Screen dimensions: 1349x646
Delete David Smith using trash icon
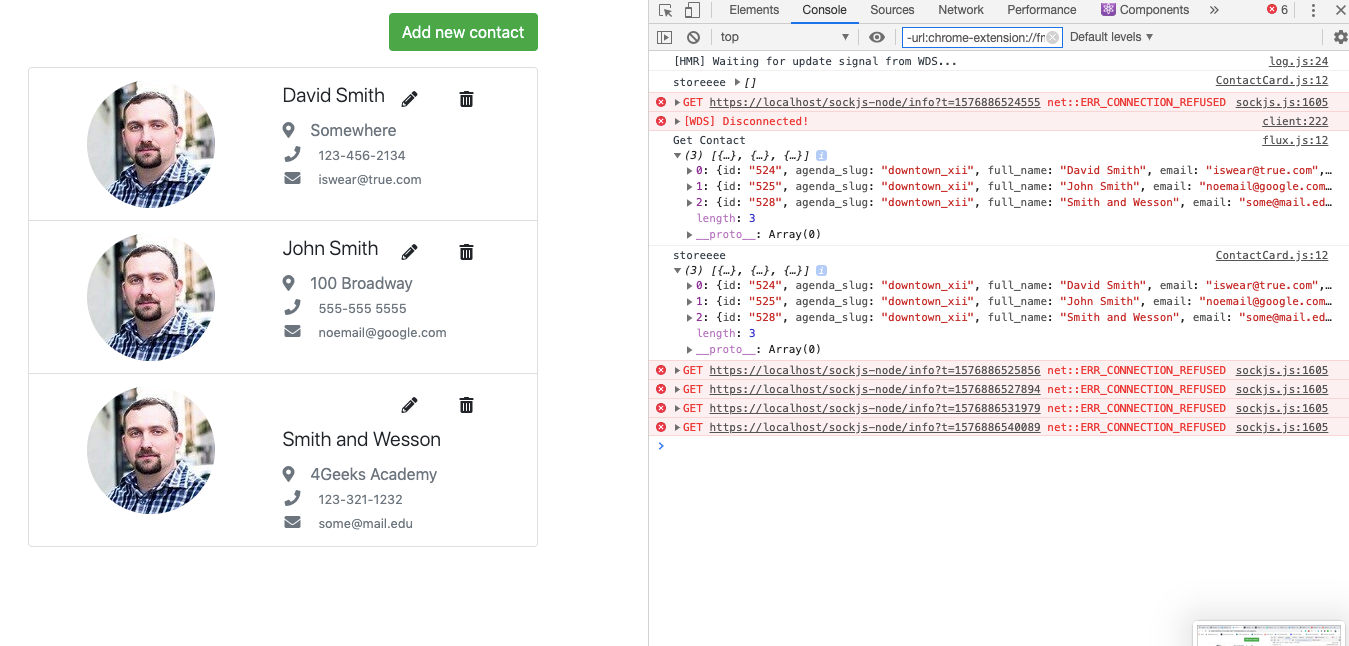(466, 99)
